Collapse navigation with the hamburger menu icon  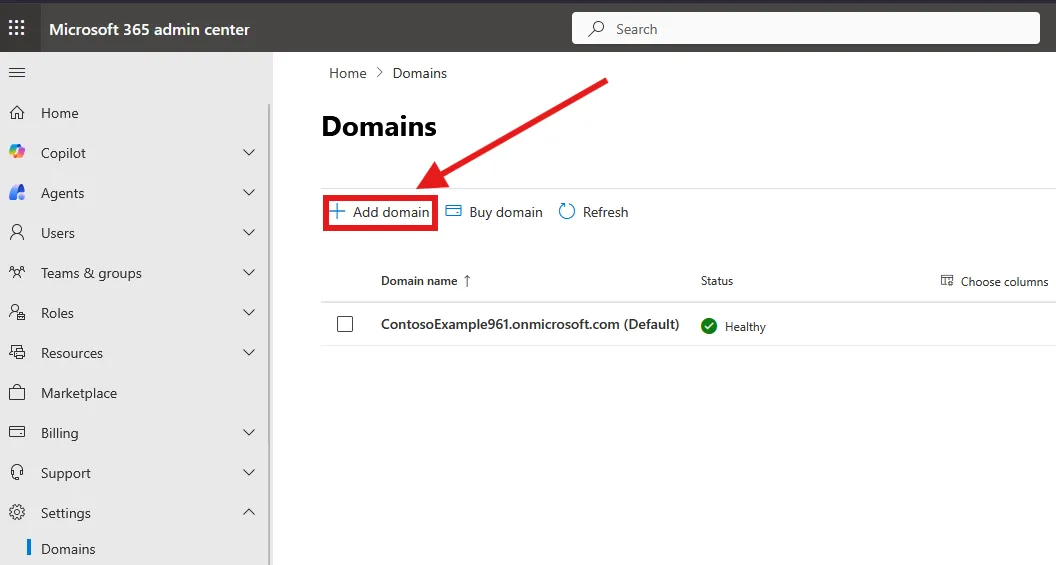(17, 72)
